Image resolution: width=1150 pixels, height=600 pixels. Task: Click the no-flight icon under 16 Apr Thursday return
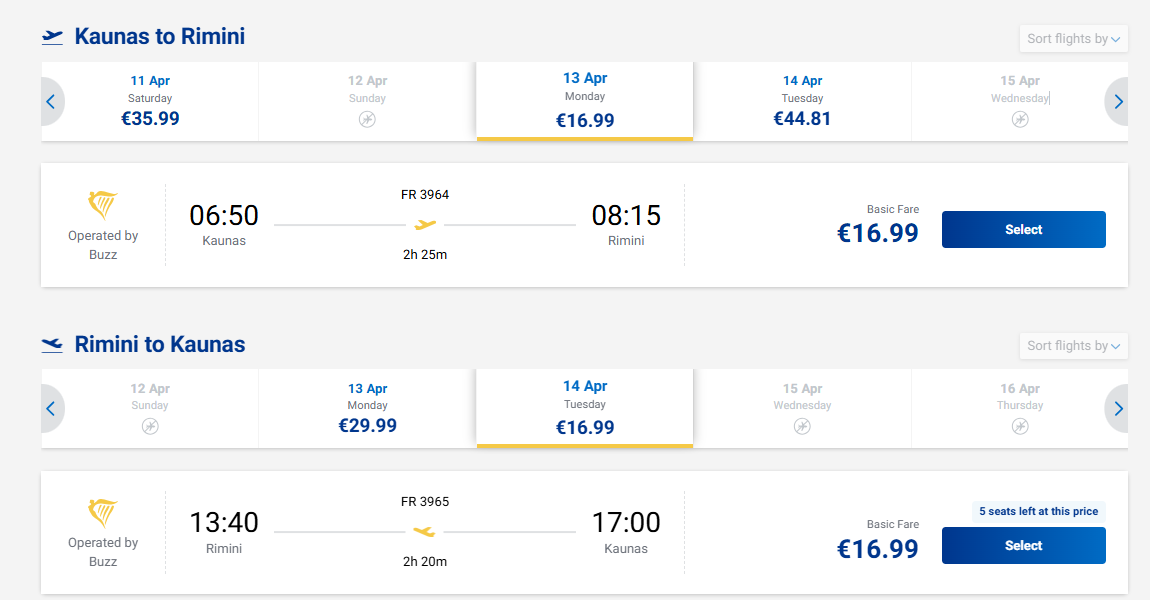click(1019, 427)
